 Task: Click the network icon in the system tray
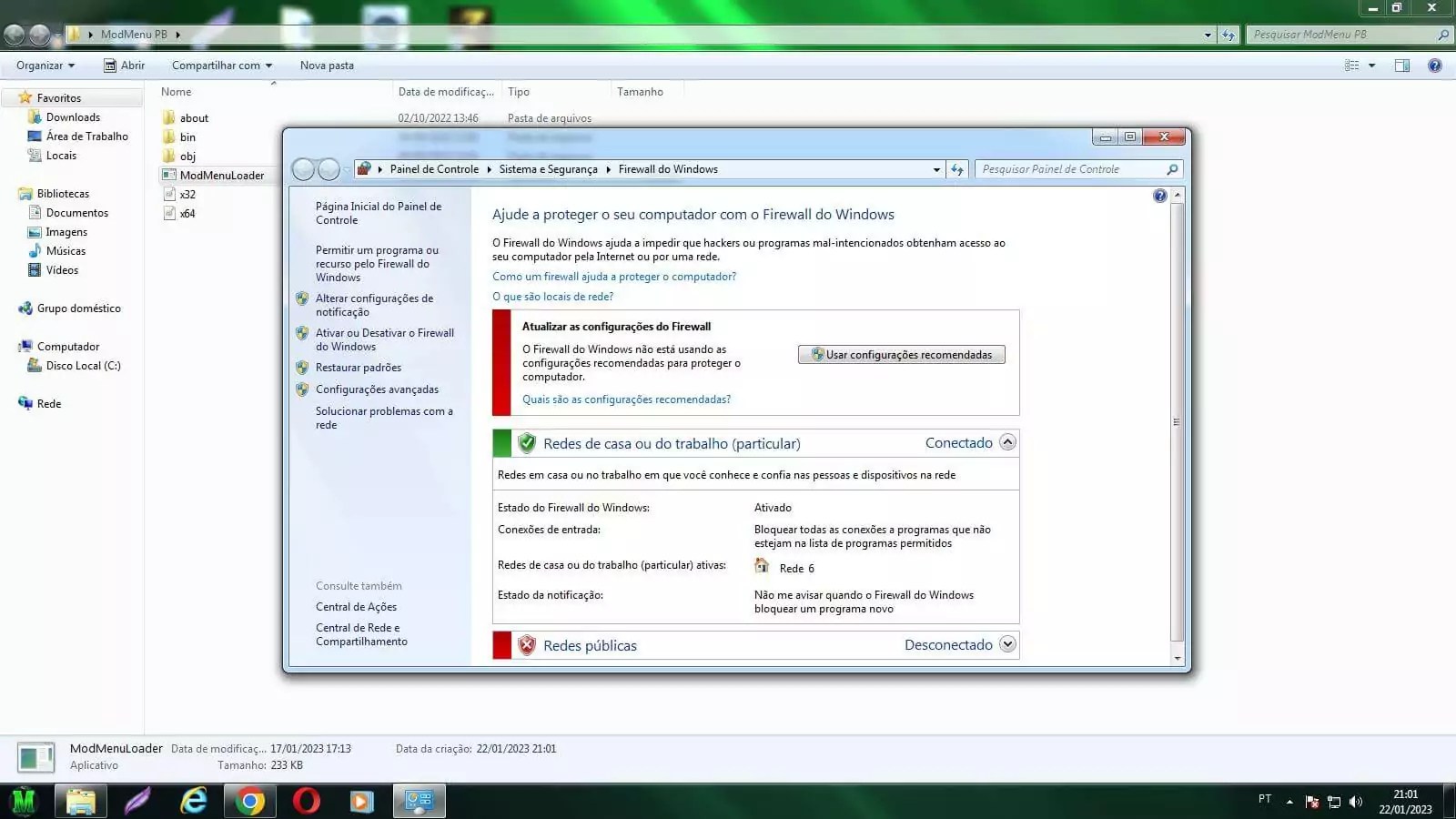[1334, 802]
